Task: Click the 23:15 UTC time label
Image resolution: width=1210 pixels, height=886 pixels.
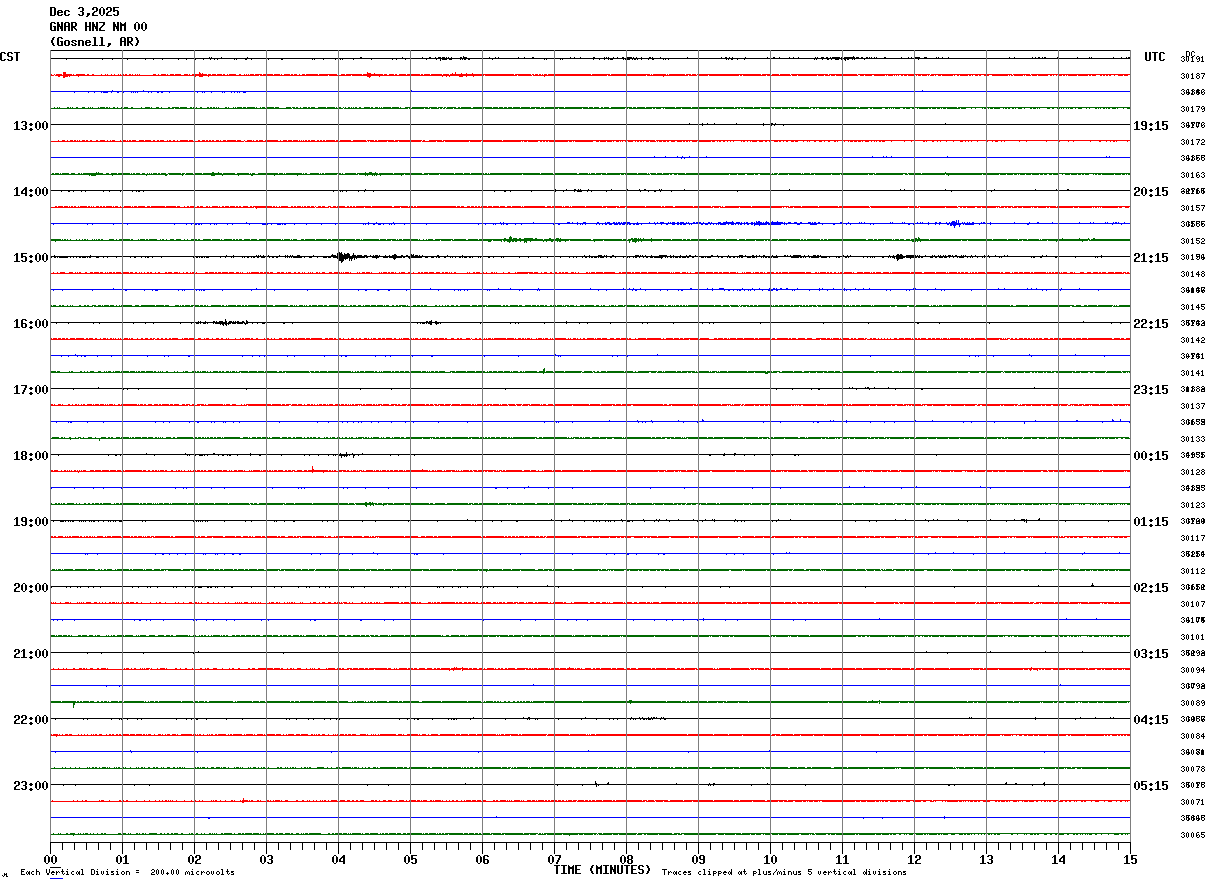Action: [1151, 389]
